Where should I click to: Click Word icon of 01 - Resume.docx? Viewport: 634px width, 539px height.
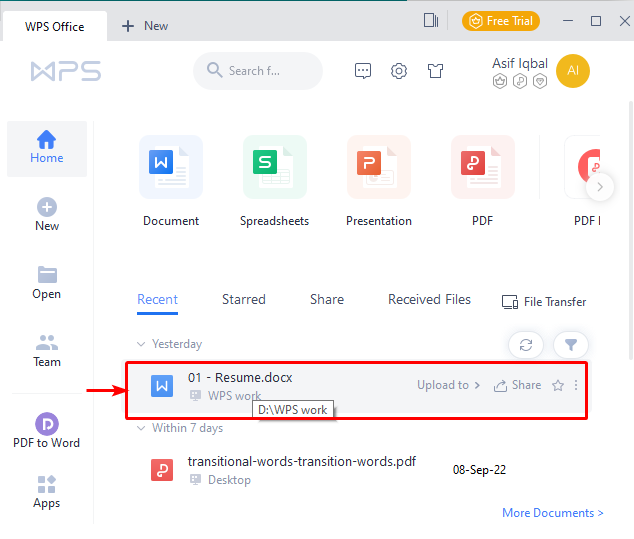coord(162,386)
